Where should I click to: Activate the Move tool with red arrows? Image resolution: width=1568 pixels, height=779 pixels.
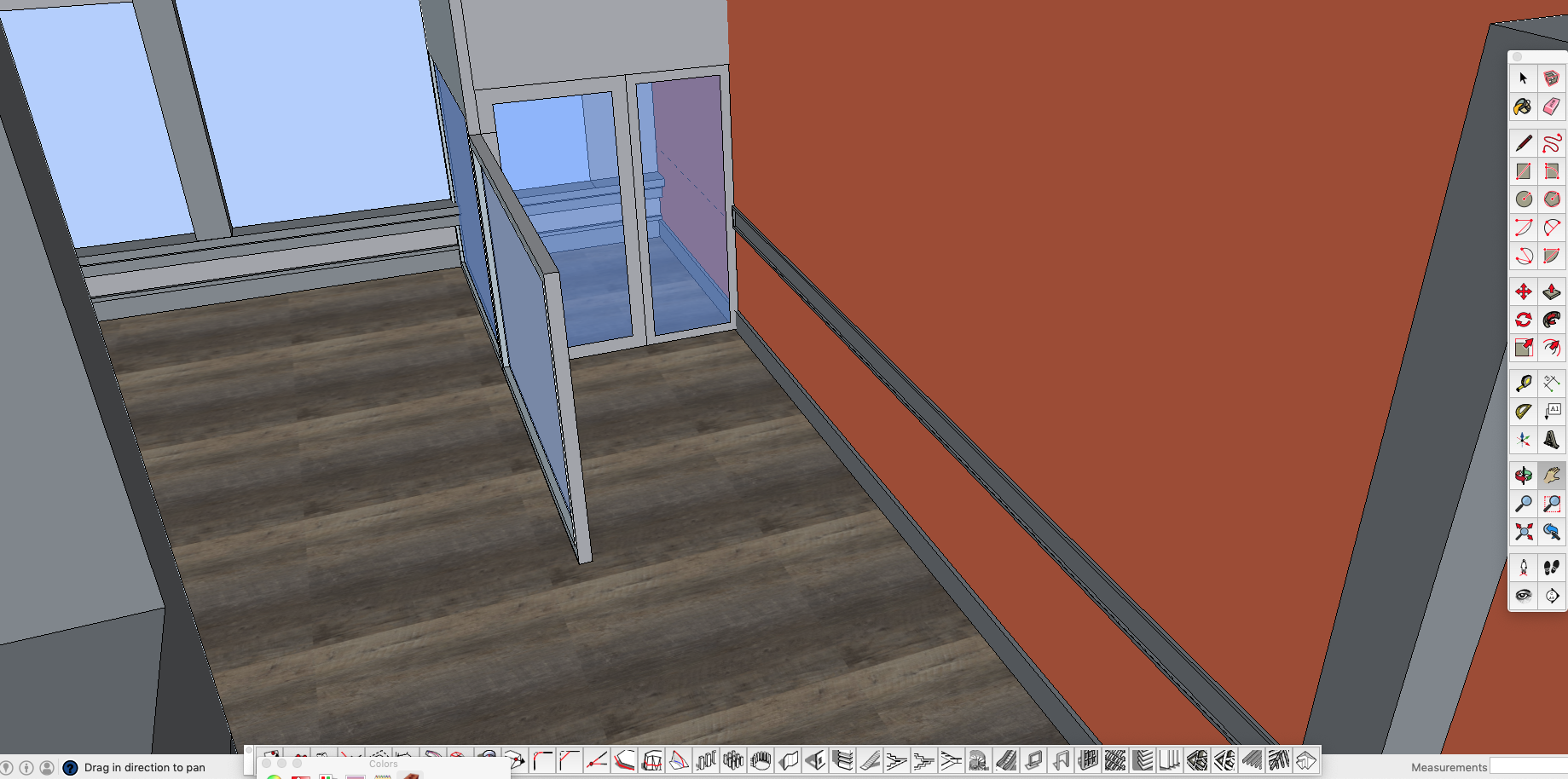1524,292
